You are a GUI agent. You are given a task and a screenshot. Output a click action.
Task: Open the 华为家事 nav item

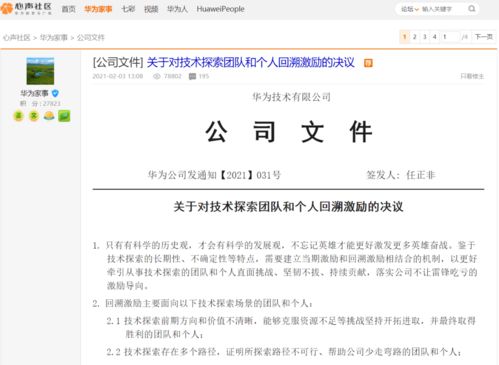pyautogui.click(x=98, y=9)
